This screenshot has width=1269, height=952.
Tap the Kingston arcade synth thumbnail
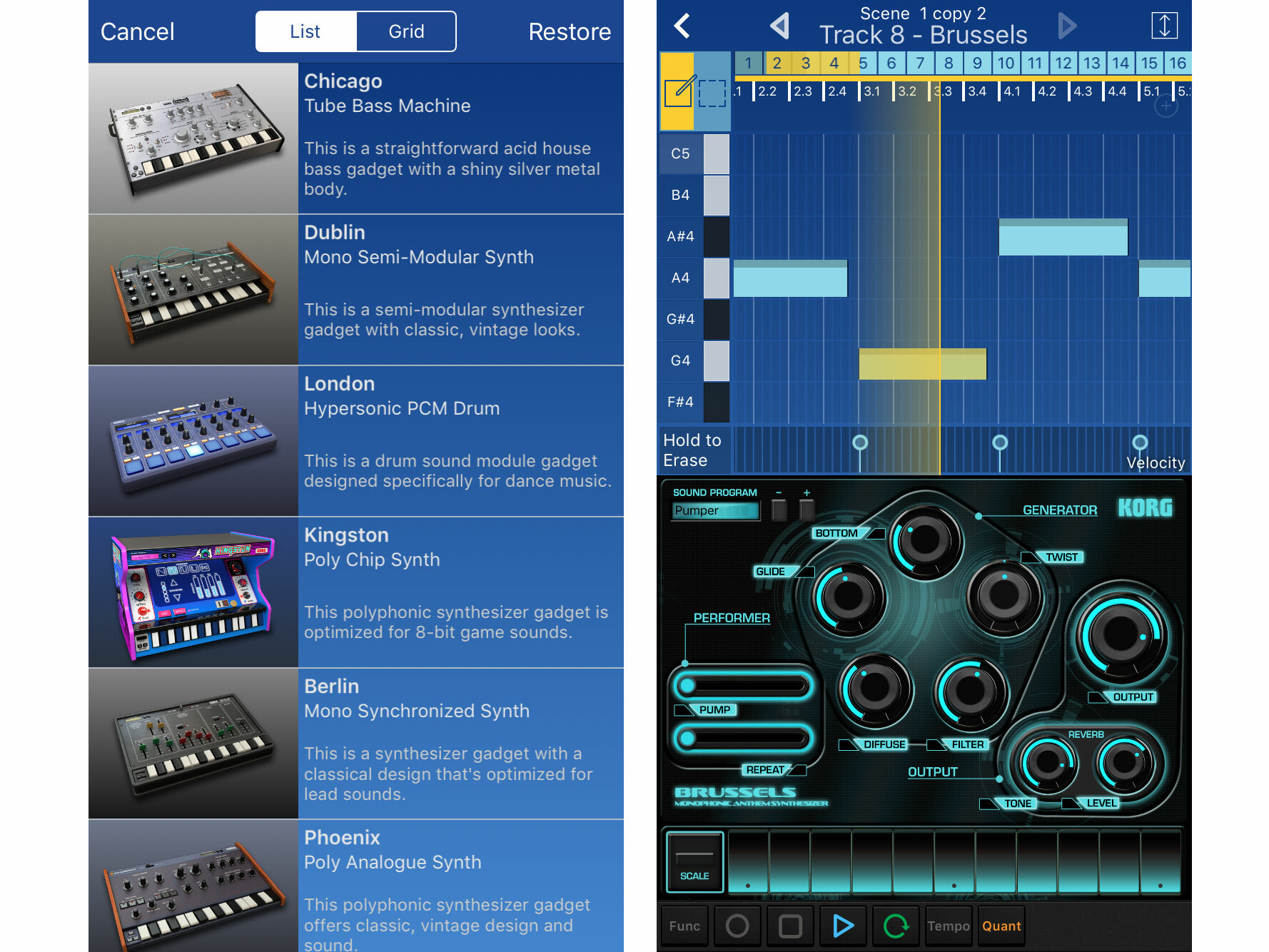193,592
